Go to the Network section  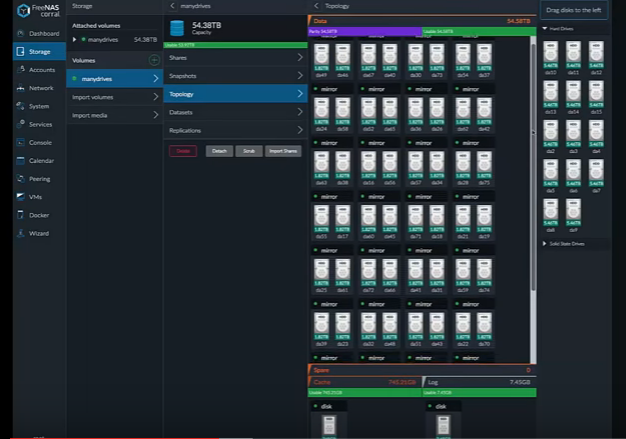pos(39,88)
